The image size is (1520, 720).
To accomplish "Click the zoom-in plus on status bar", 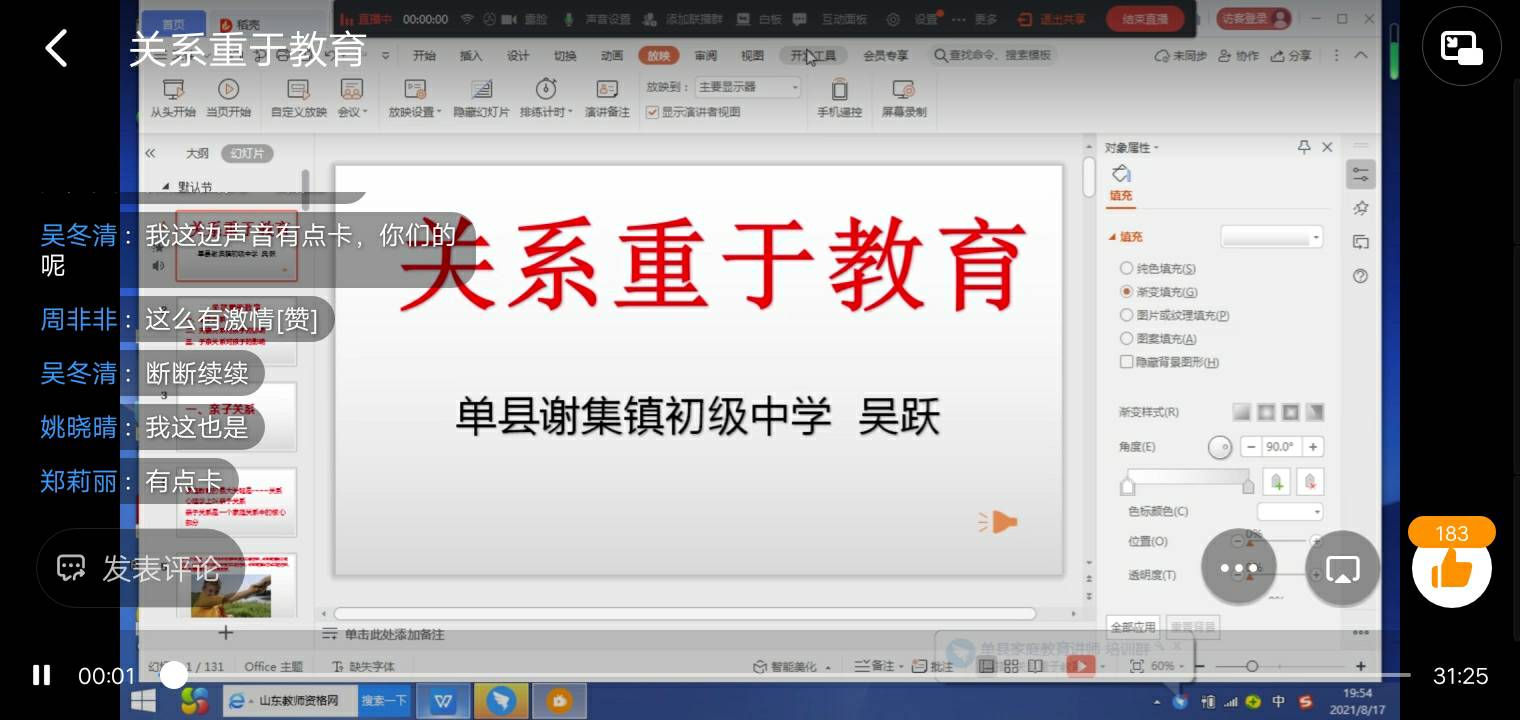I will point(1360,666).
